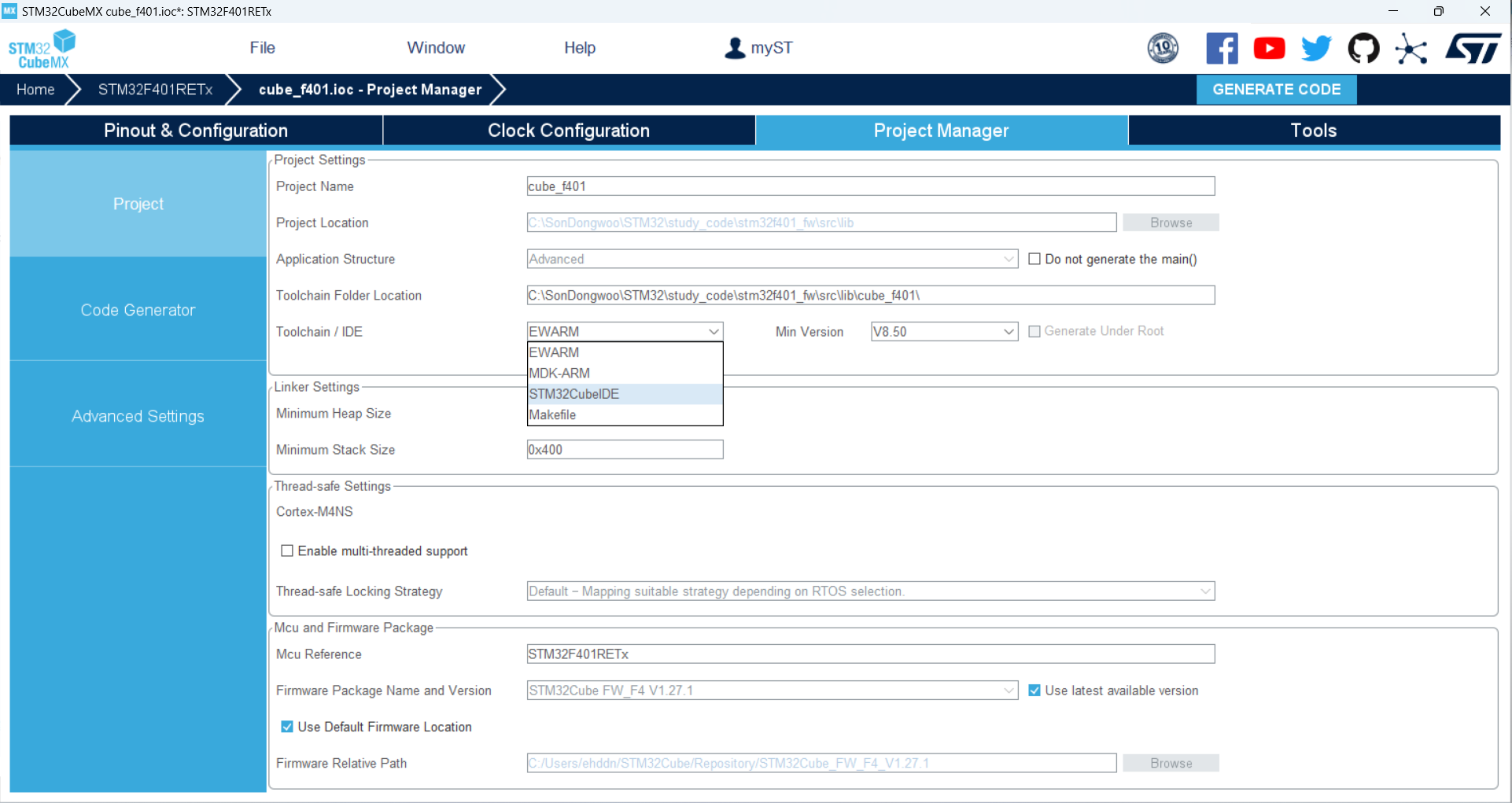The image size is (1512, 803).
Task: Enable multi-threaded support checkbox
Action: click(287, 551)
